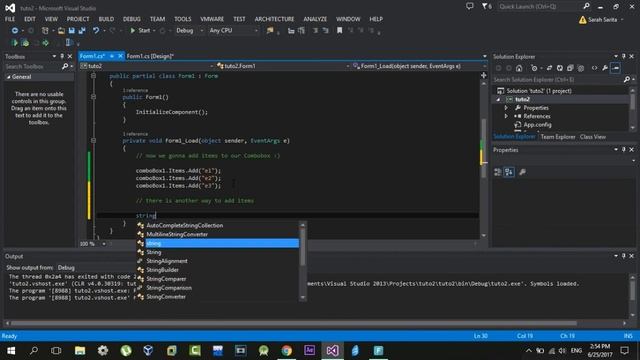640x360 pixels.
Task: Click Property Pages wrench icon in Properties panel
Action: pyautogui.click(x=522, y=172)
